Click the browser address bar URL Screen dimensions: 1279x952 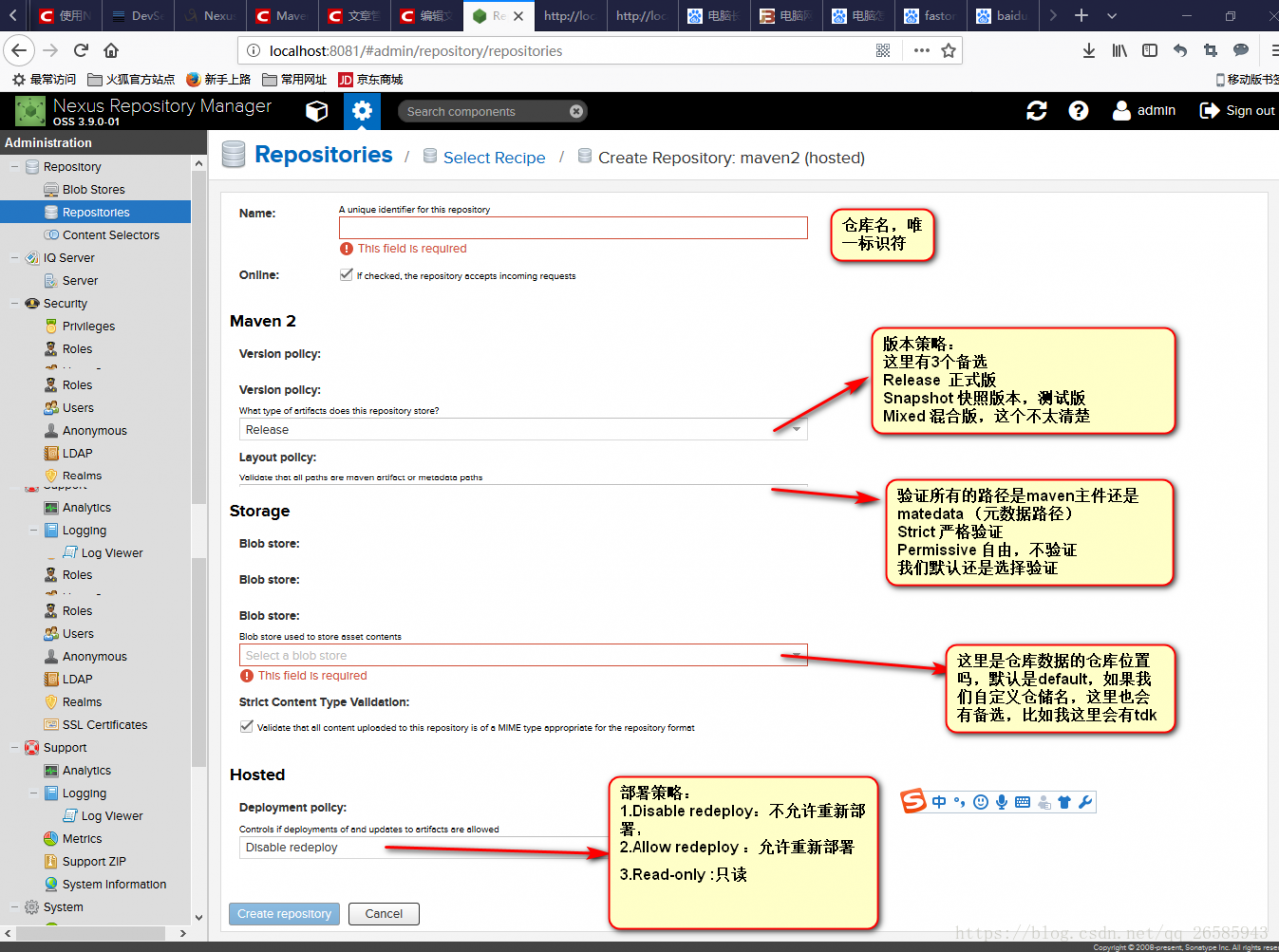click(416, 51)
